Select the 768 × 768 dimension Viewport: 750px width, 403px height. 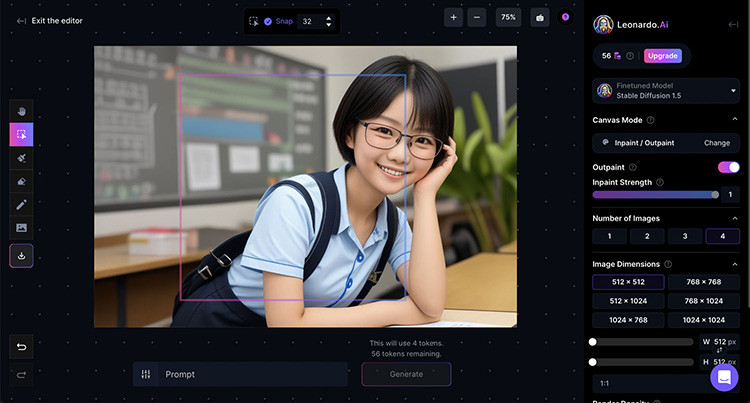tap(704, 282)
